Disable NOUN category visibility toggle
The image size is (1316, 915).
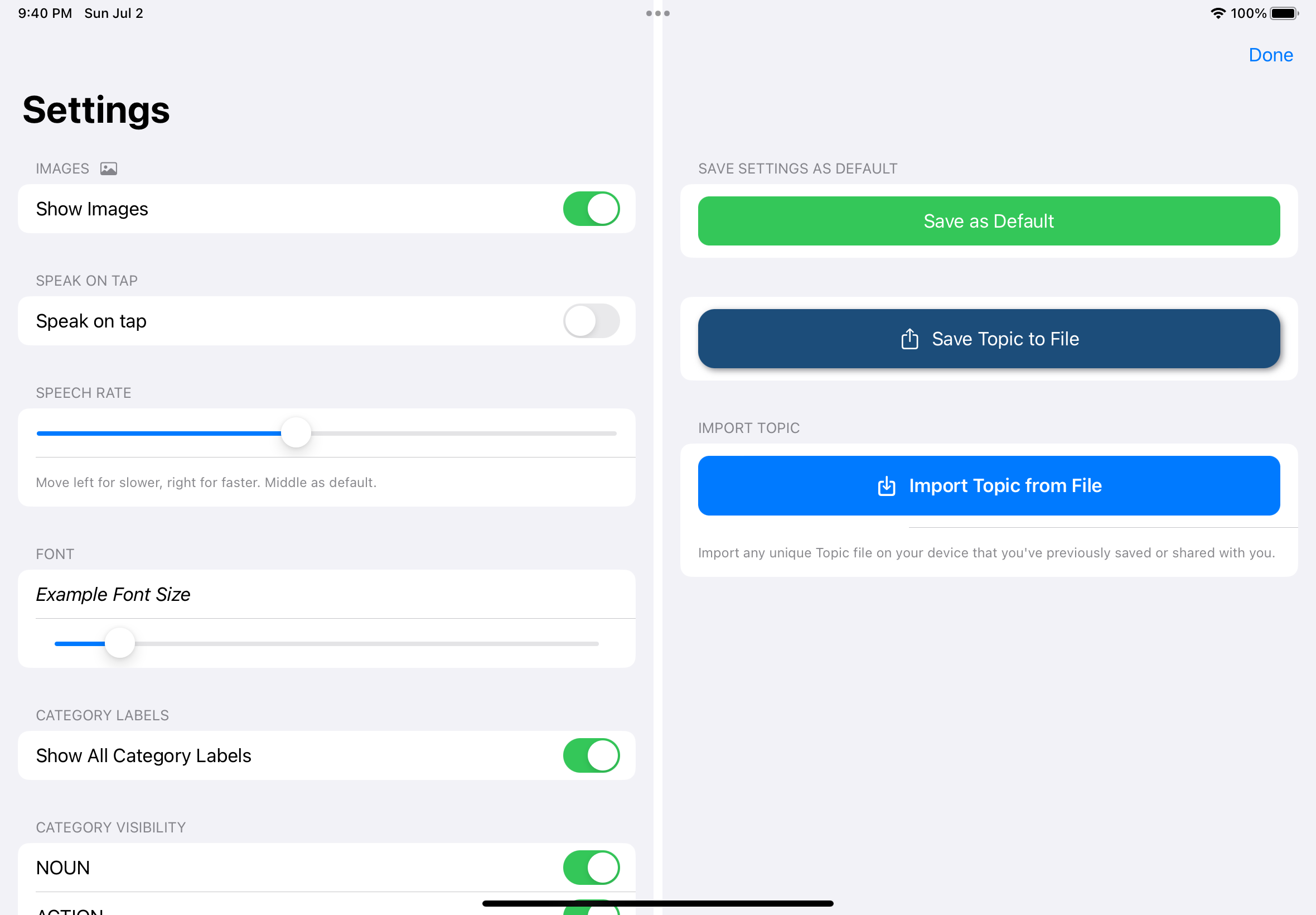coord(591,867)
